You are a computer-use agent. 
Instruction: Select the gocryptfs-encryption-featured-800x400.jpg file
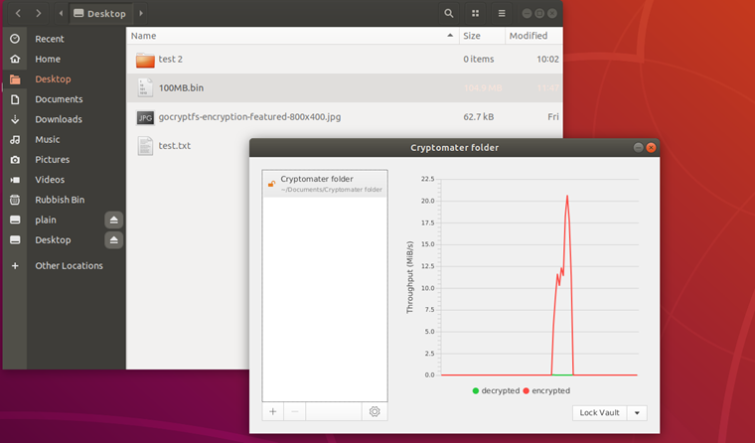344,117
